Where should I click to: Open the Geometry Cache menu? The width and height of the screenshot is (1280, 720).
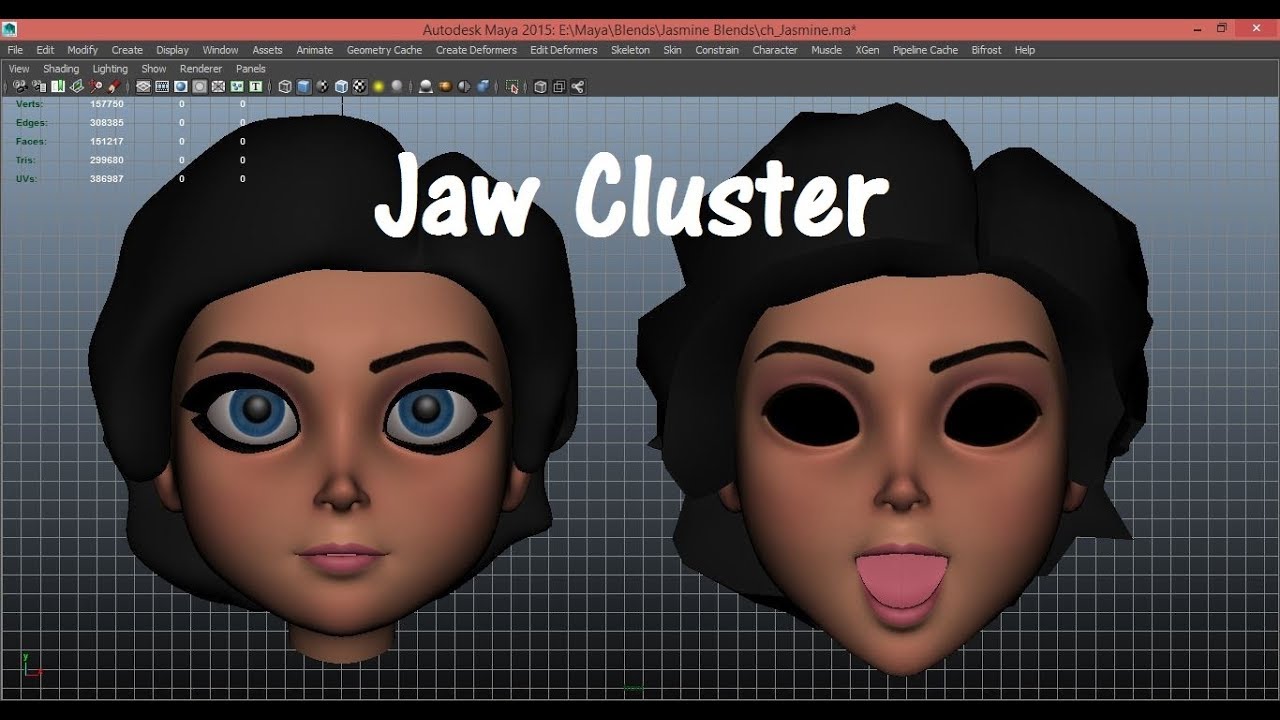(384, 50)
